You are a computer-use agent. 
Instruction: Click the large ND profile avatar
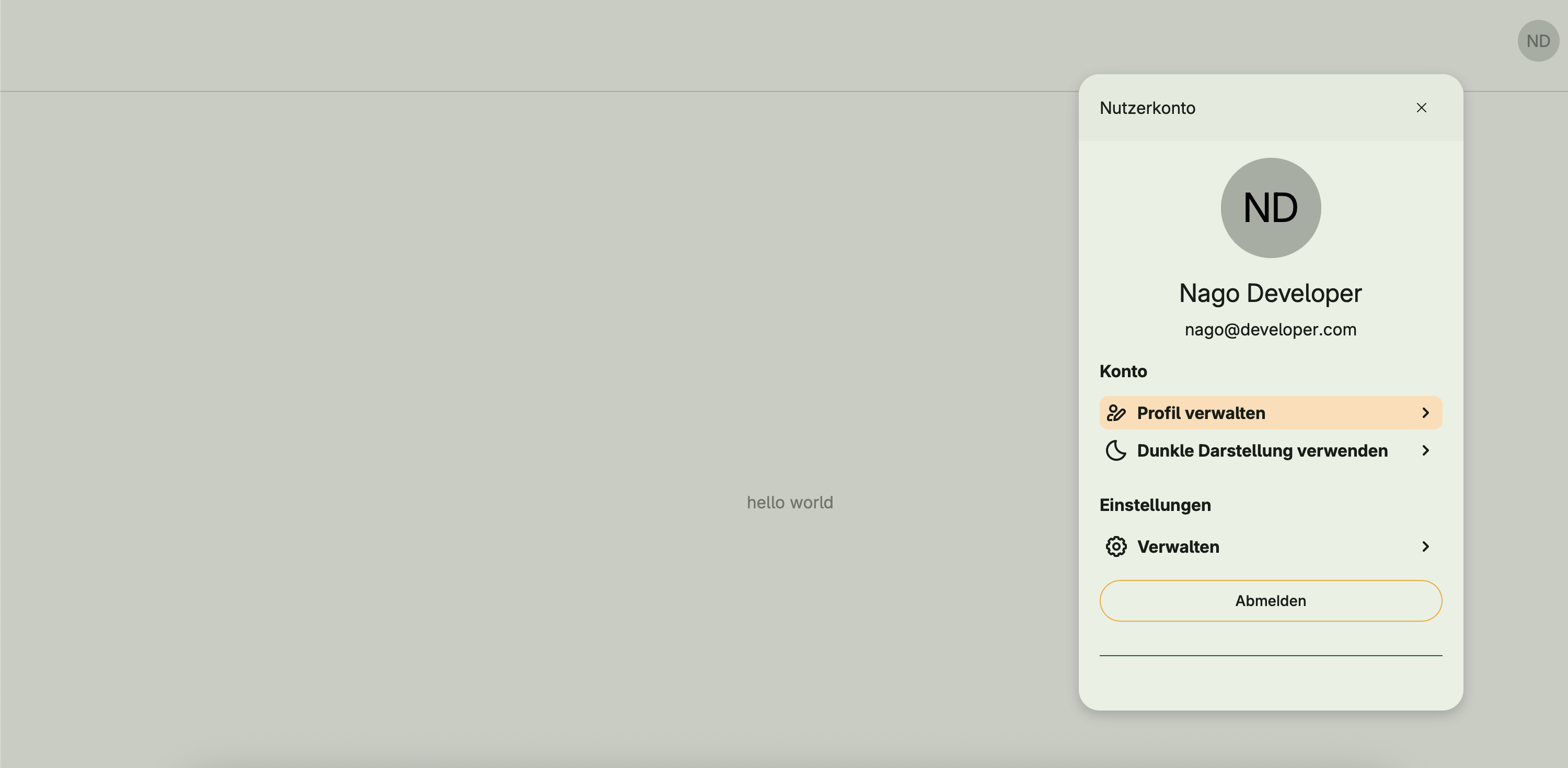pos(1271,208)
